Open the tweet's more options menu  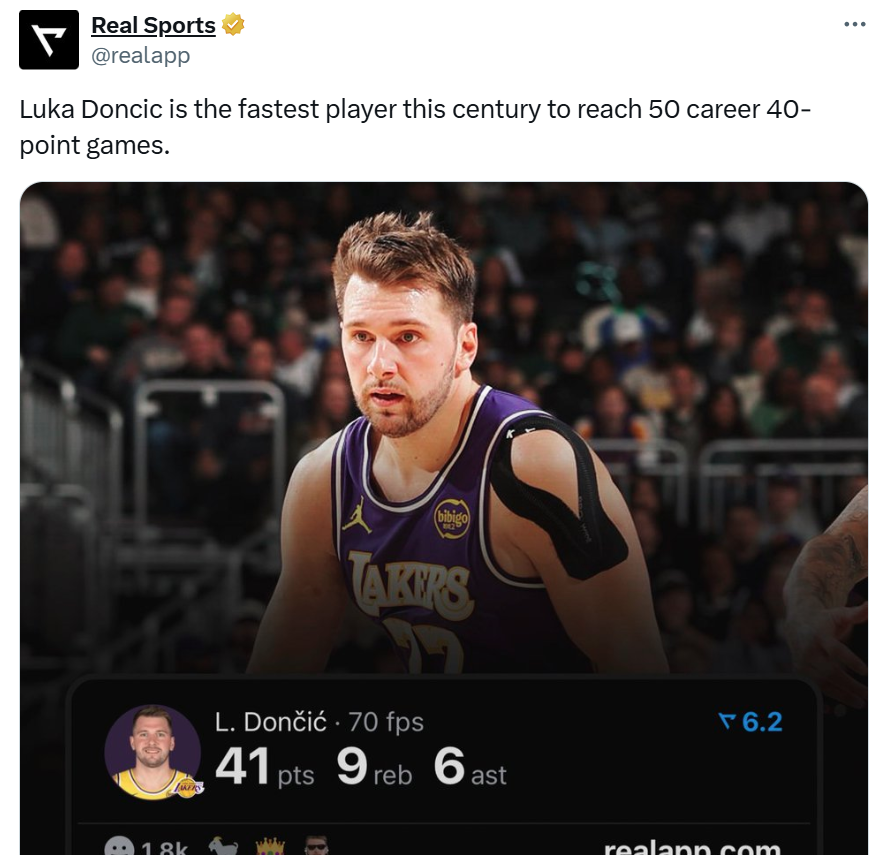854,25
